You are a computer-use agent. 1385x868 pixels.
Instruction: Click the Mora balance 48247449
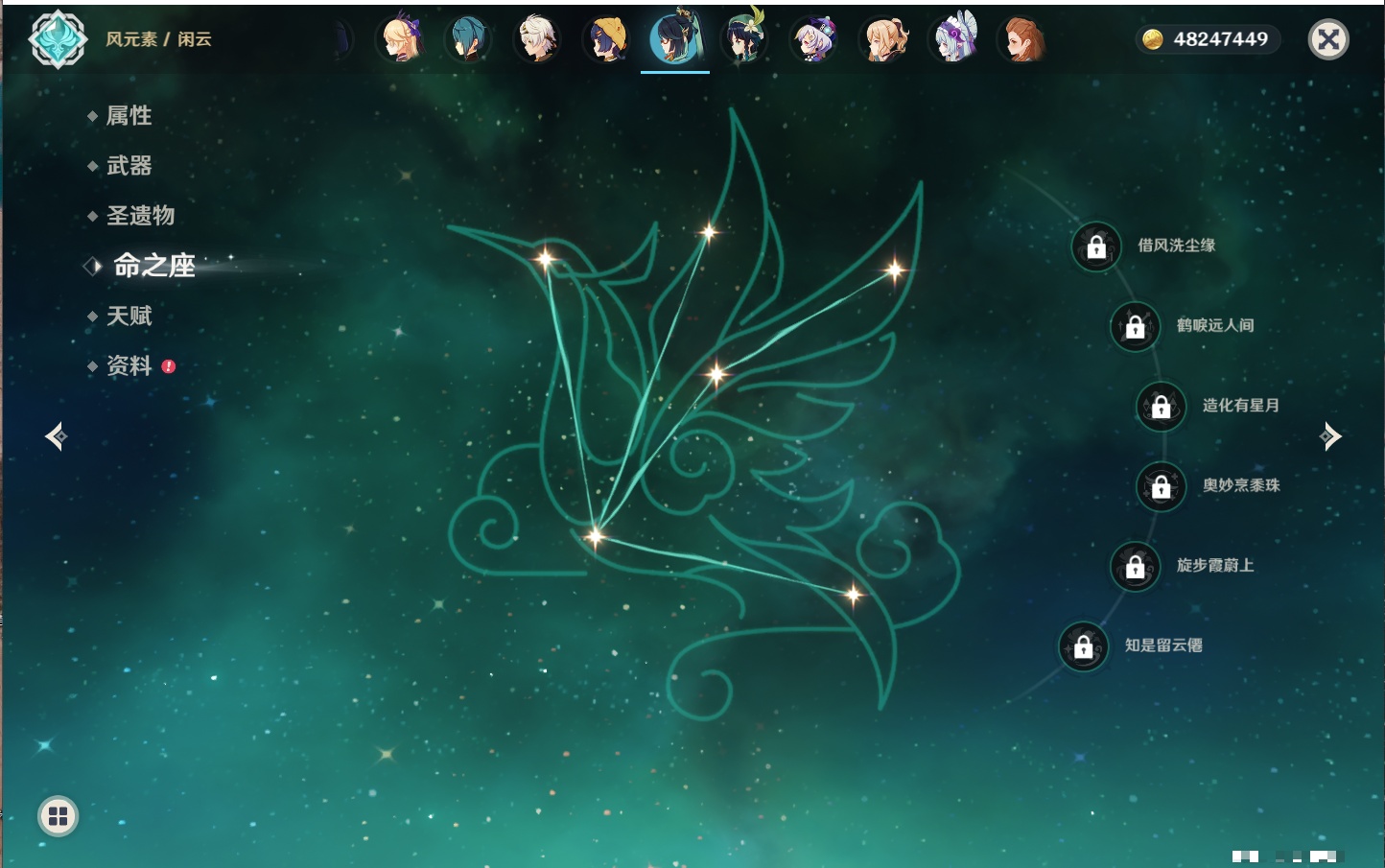tap(1220, 39)
